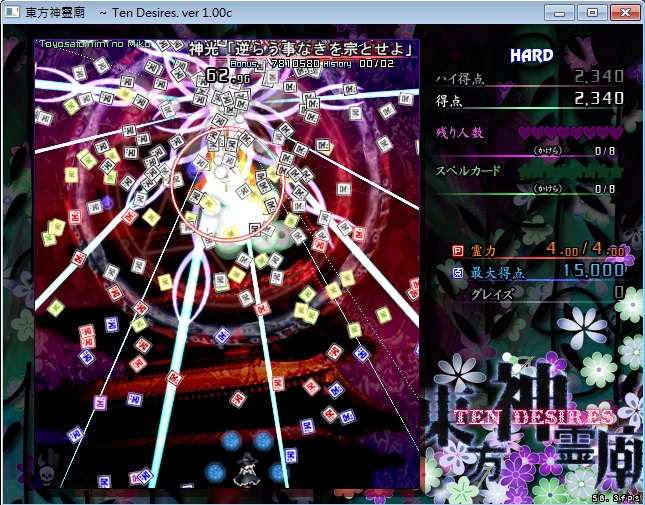Click the glowing white boss inside the red circle
The width and height of the screenshot is (645, 505).
(227, 184)
